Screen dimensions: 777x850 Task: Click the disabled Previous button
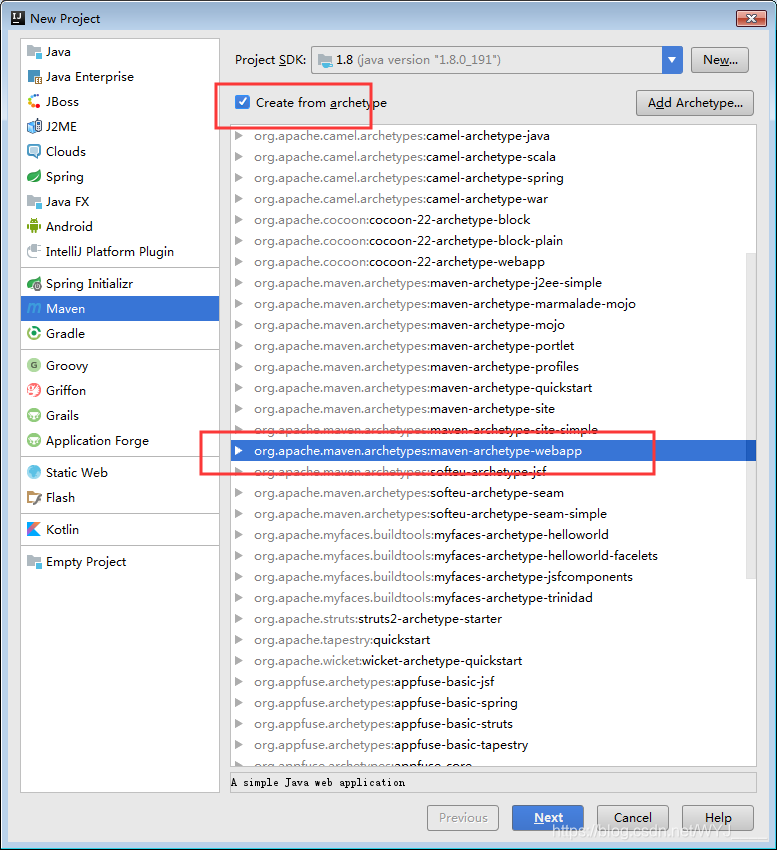(x=463, y=817)
